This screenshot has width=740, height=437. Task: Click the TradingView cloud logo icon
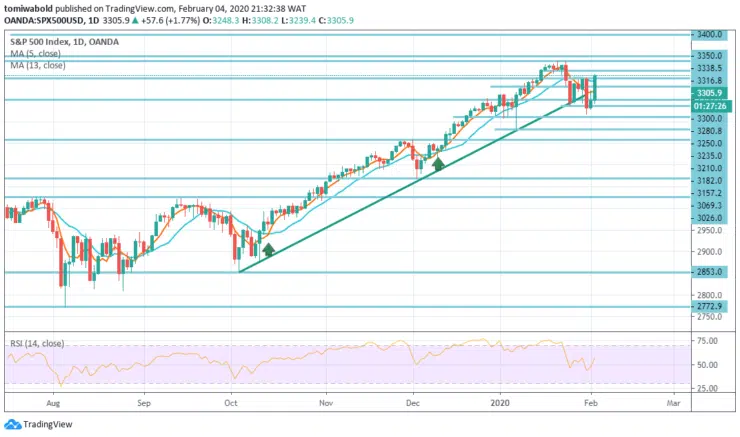[x=12, y=422]
